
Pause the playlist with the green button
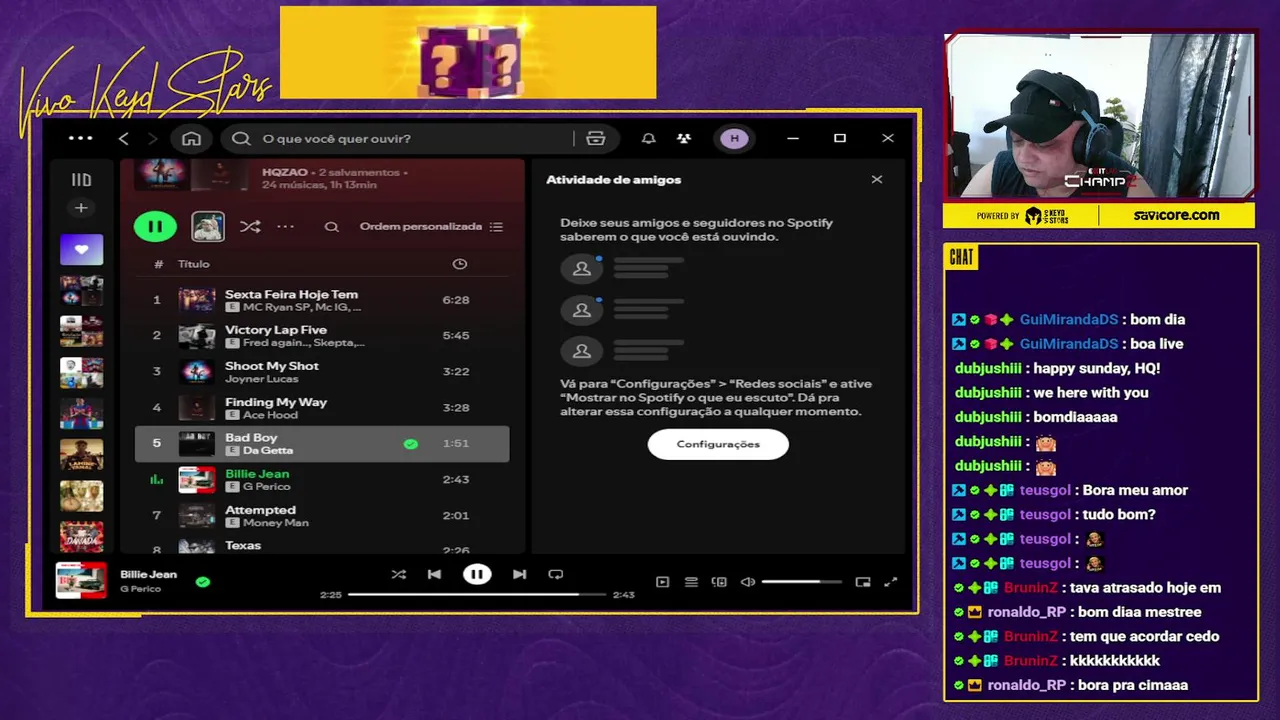click(x=155, y=226)
